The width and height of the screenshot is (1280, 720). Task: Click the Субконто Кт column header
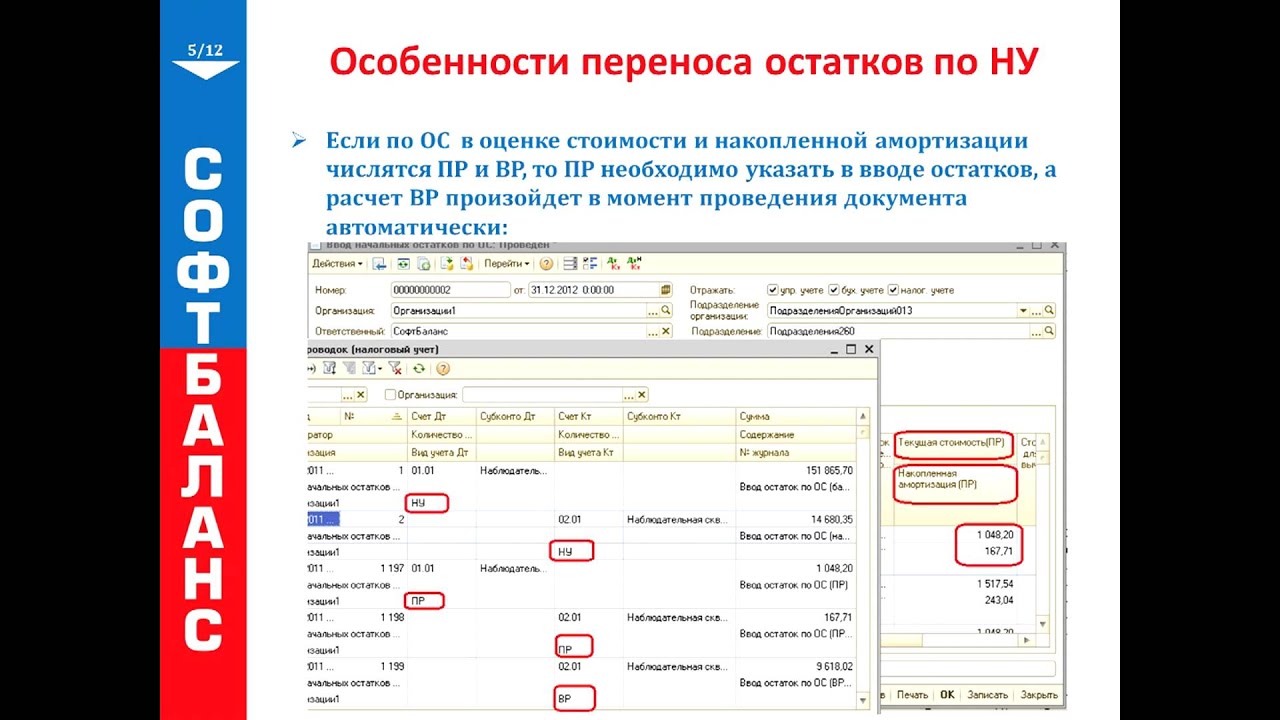pyautogui.click(x=679, y=416)
